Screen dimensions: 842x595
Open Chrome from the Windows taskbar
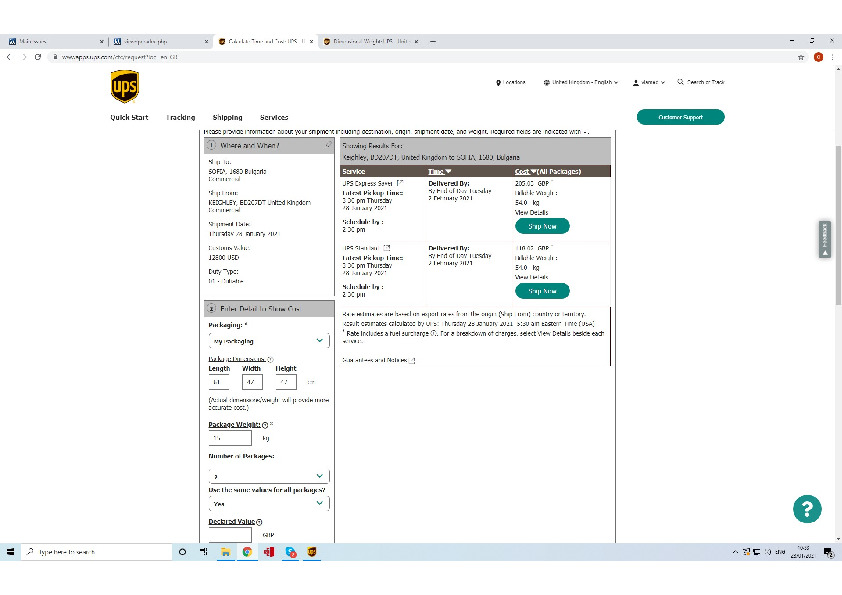tap(247, 551)
